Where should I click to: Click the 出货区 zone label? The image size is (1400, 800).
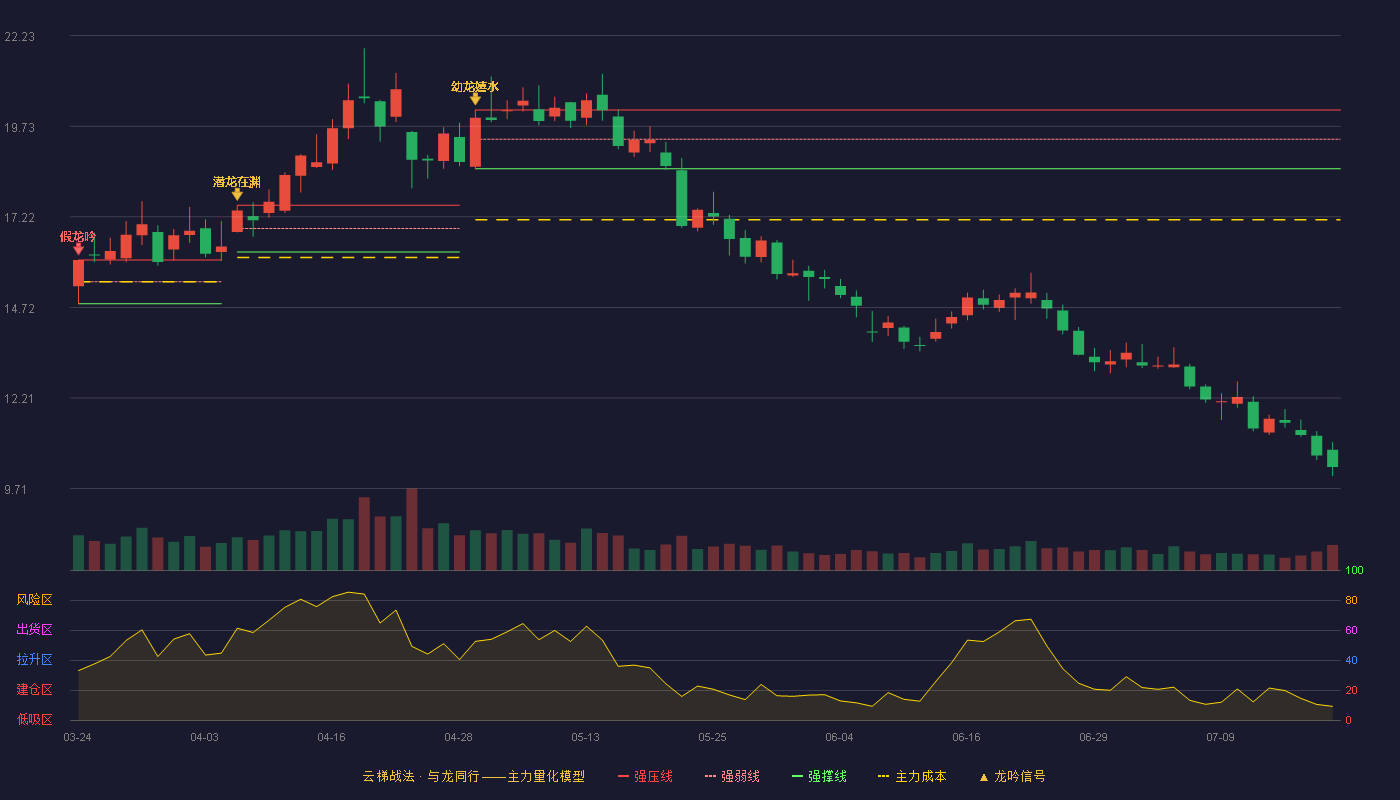click(34, 630)
